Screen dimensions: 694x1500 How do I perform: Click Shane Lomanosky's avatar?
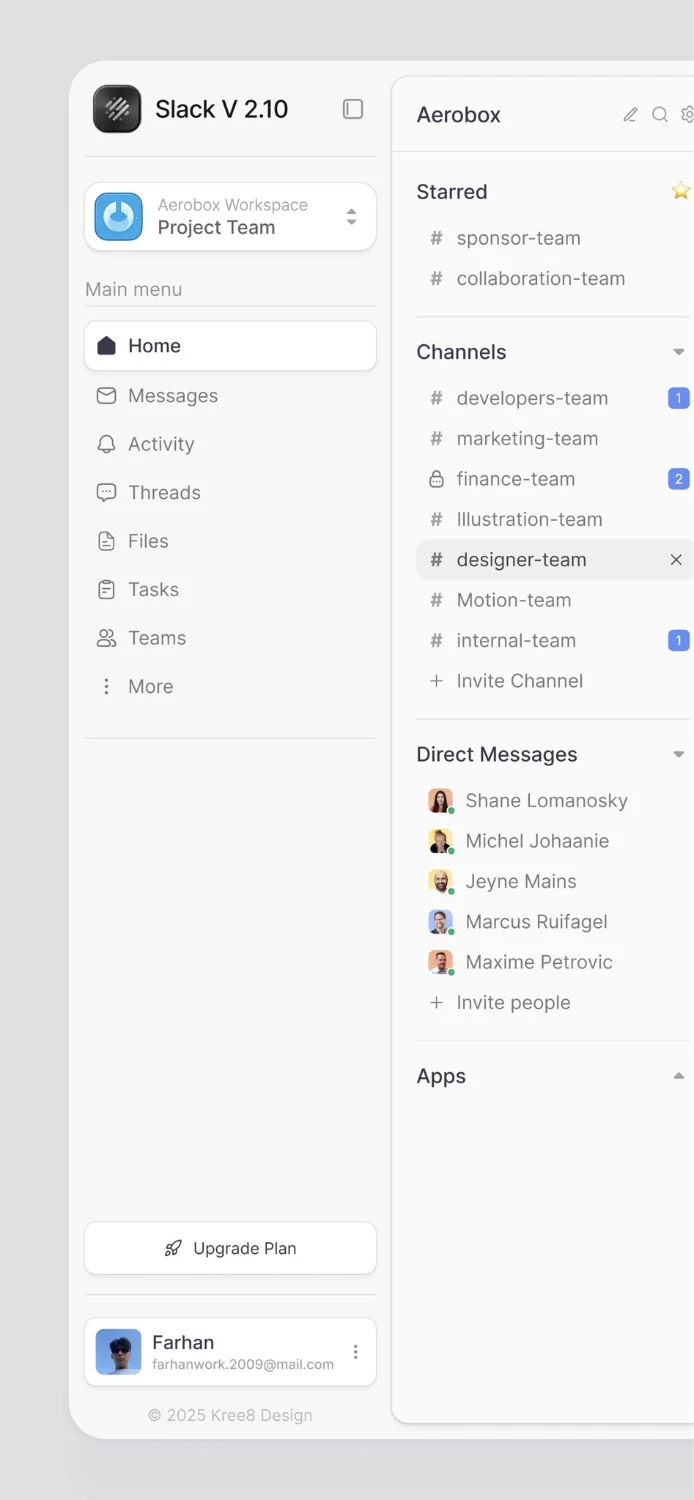(x=441, y=801)
